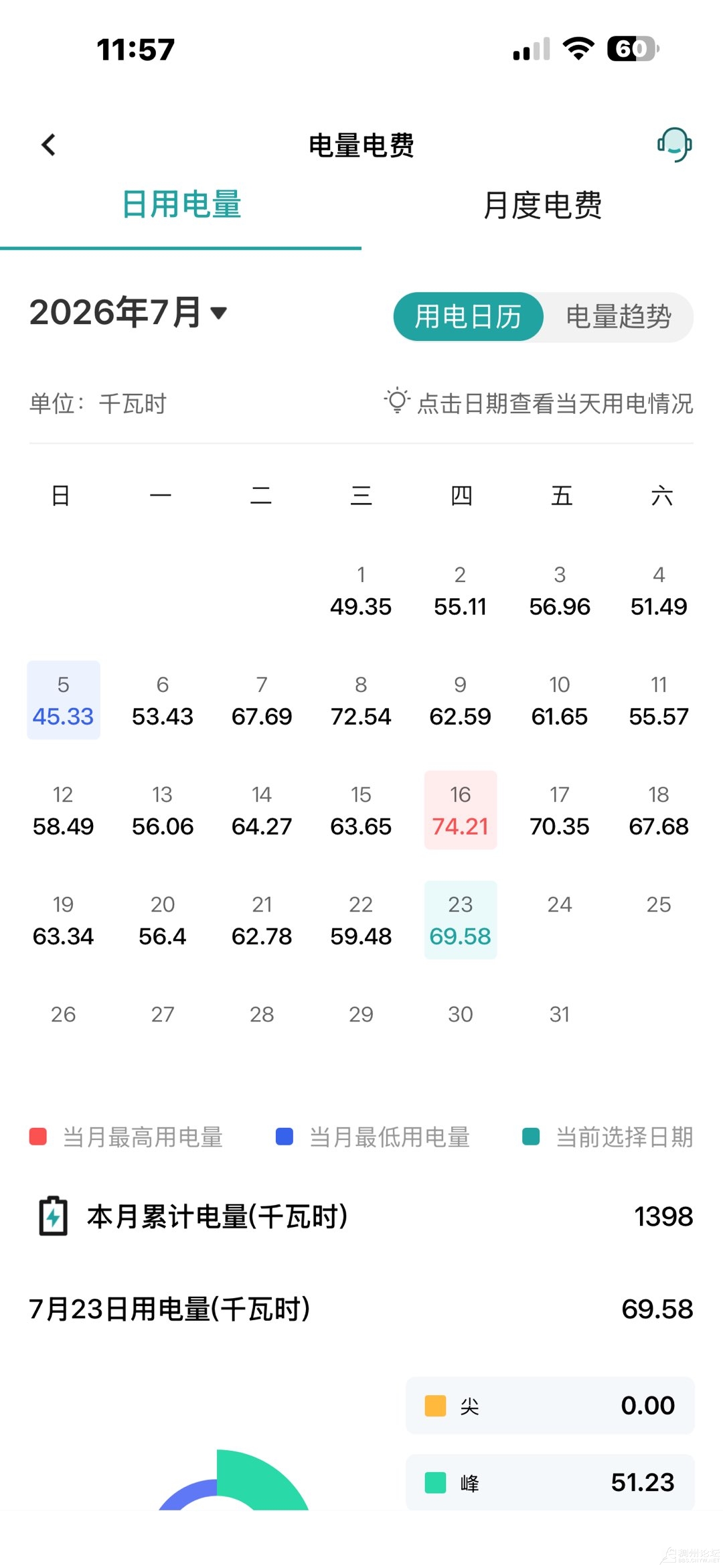Viewport: 723px width, 1568px height.
Task: Switch to 月度电费 tab
Action: coord(542,205)
